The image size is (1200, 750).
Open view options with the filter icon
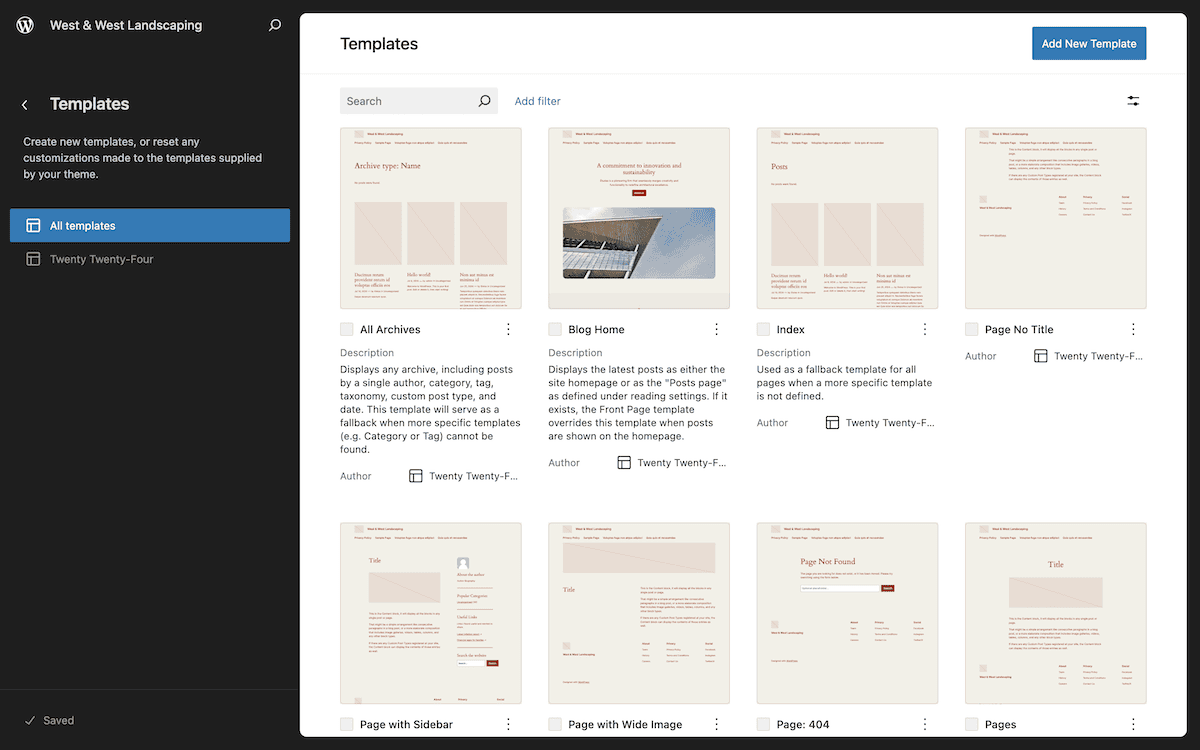point(1132,100)
